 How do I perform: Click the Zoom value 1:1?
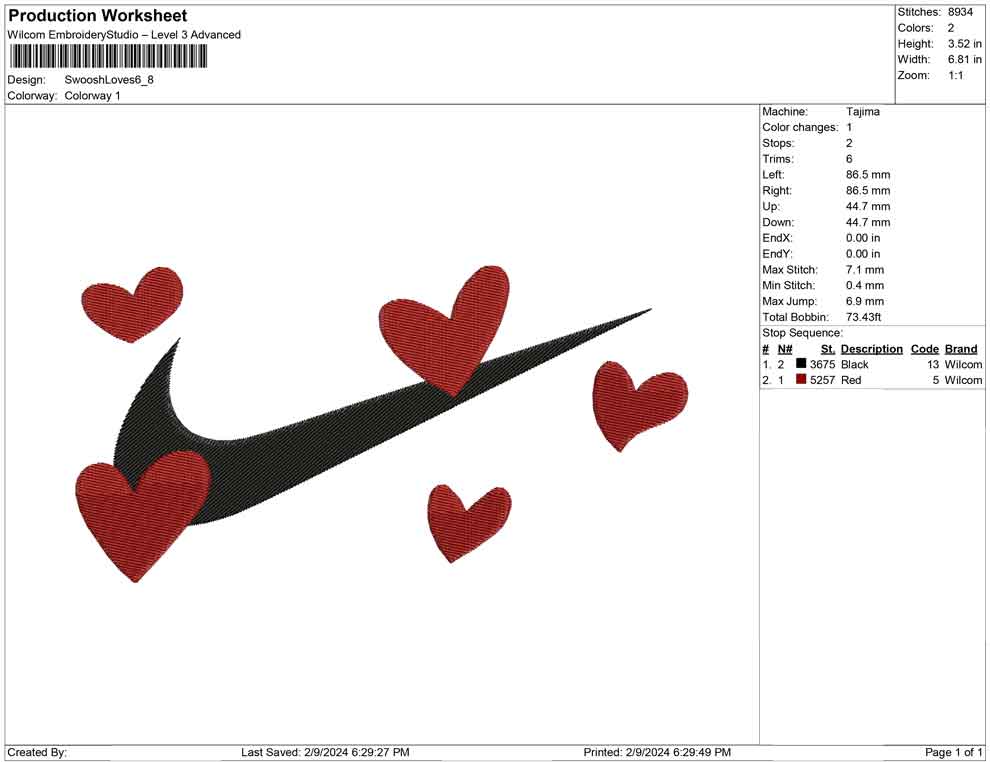956,75
